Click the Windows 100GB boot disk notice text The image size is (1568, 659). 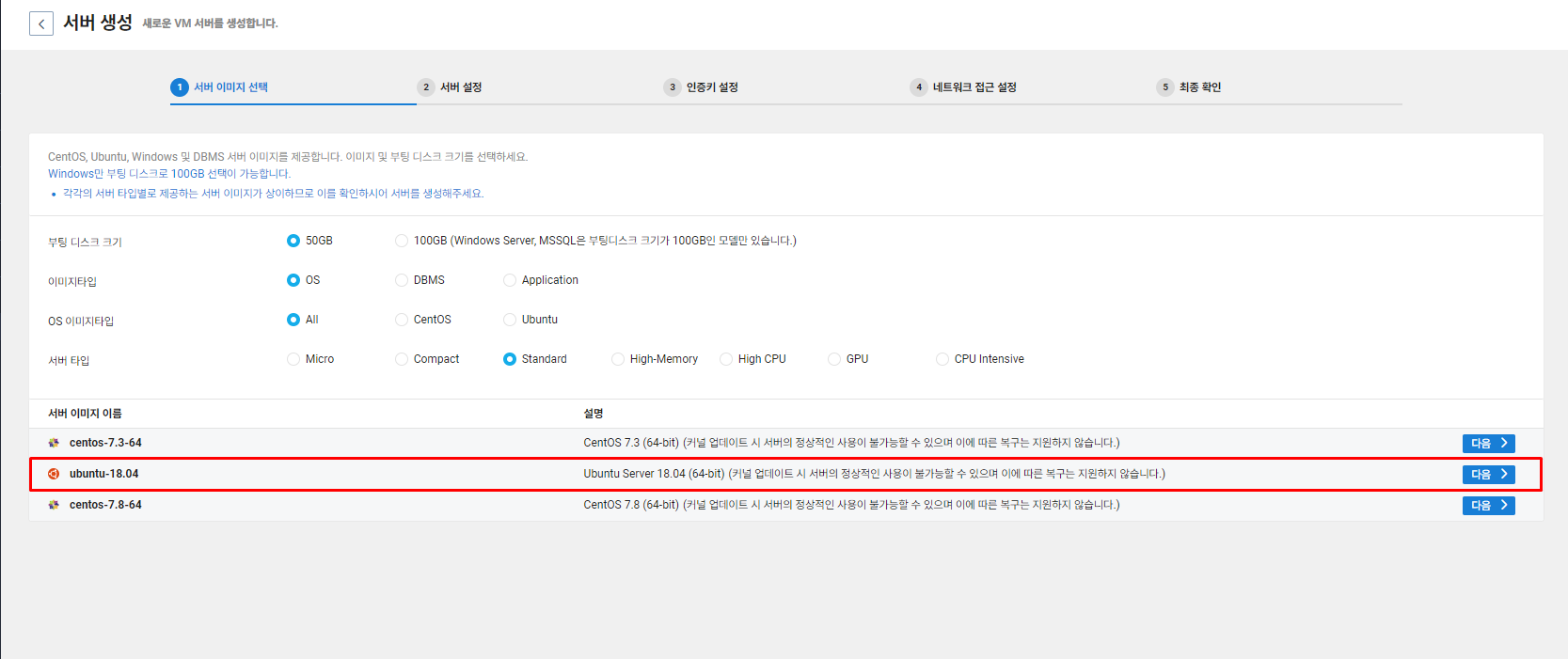tap(169, 174)
